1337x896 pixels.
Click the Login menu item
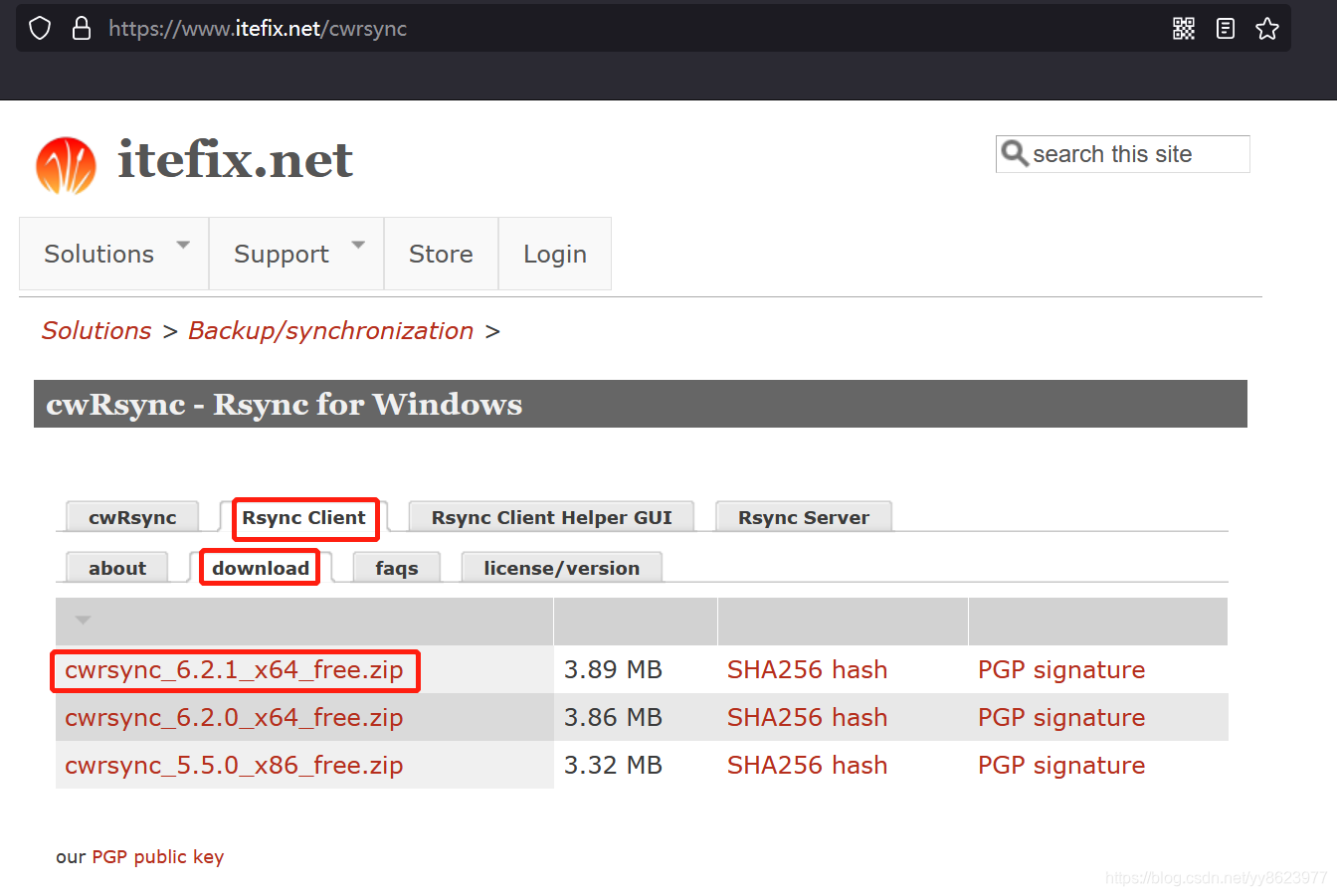point(554,254)
